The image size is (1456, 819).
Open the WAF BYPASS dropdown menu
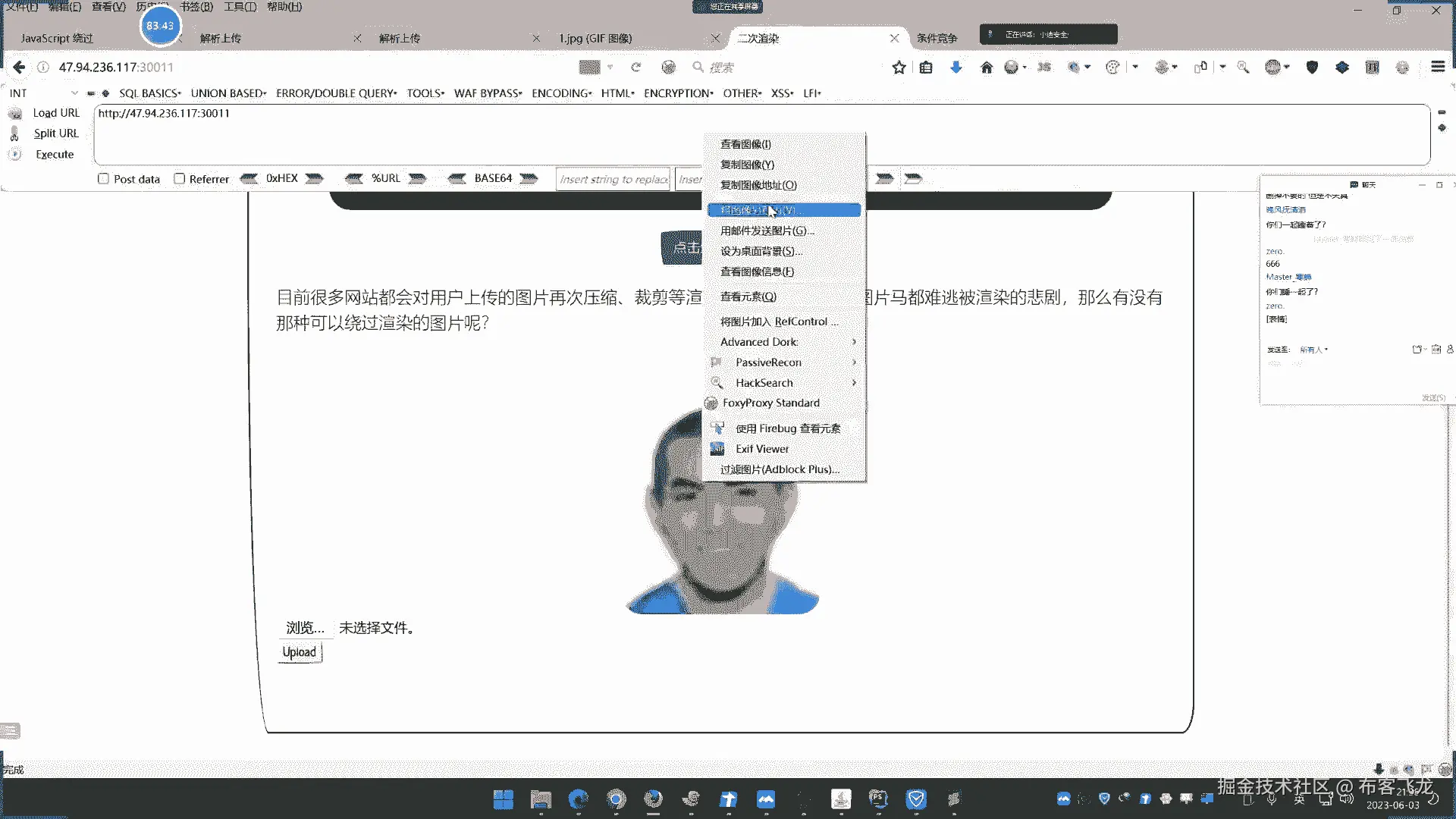[488, 93]
